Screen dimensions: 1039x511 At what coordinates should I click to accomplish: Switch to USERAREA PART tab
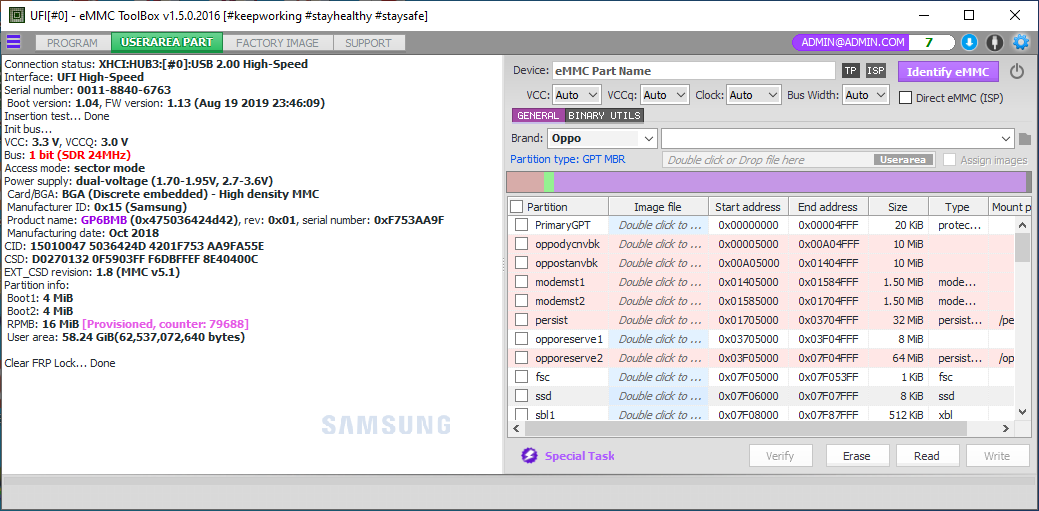tap(166, 42)
